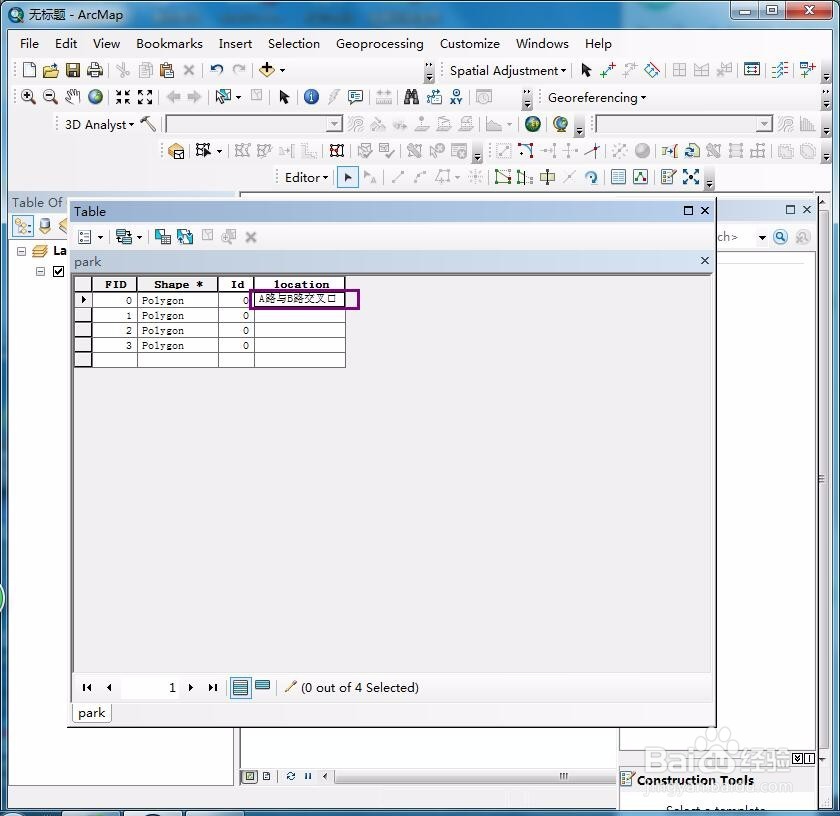This screenshot has height=816, width=840.
Task: Go to first record button
Action: 87,687
